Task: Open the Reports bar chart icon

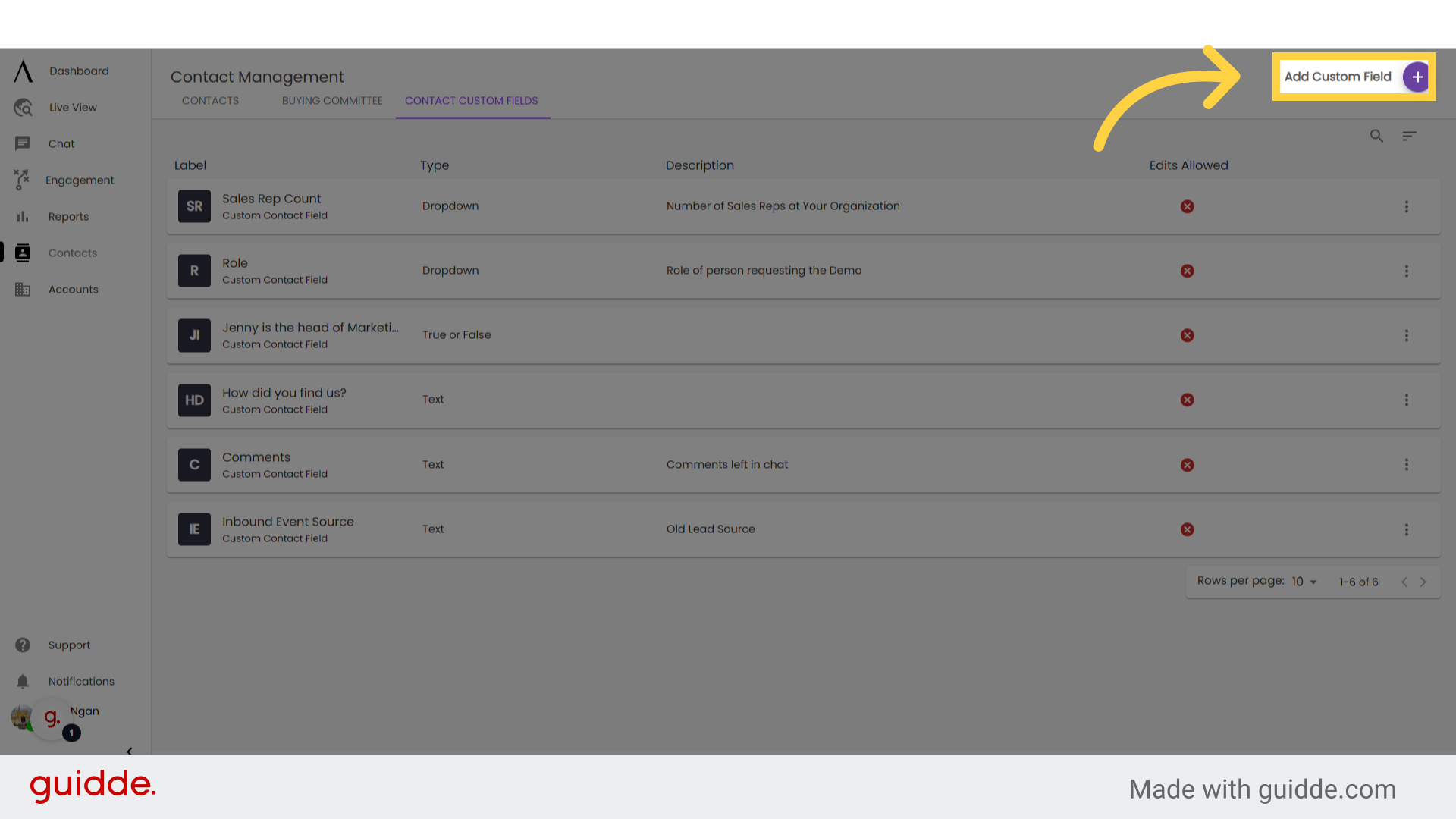Action: pos(23,217)
